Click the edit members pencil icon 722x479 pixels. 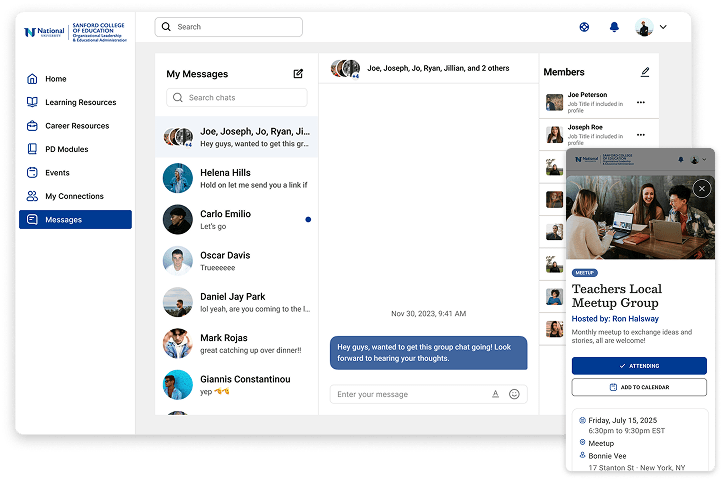coord(645,72)
